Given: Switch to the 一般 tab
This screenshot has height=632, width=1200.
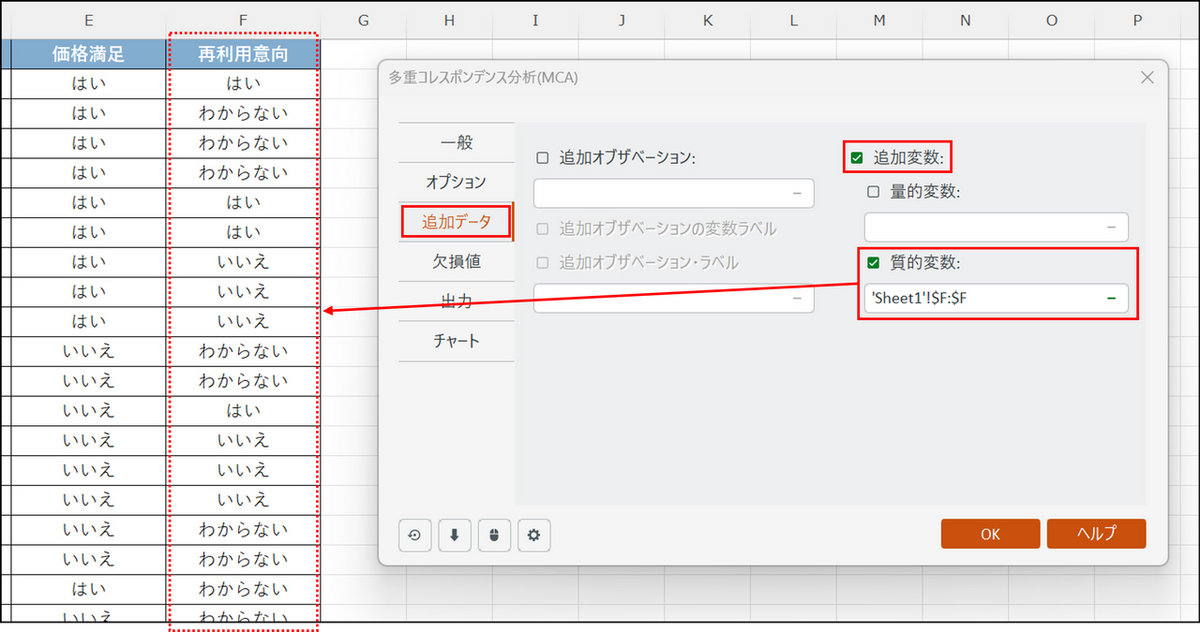Looking at the screenshot, I should [x=456, y=143].
